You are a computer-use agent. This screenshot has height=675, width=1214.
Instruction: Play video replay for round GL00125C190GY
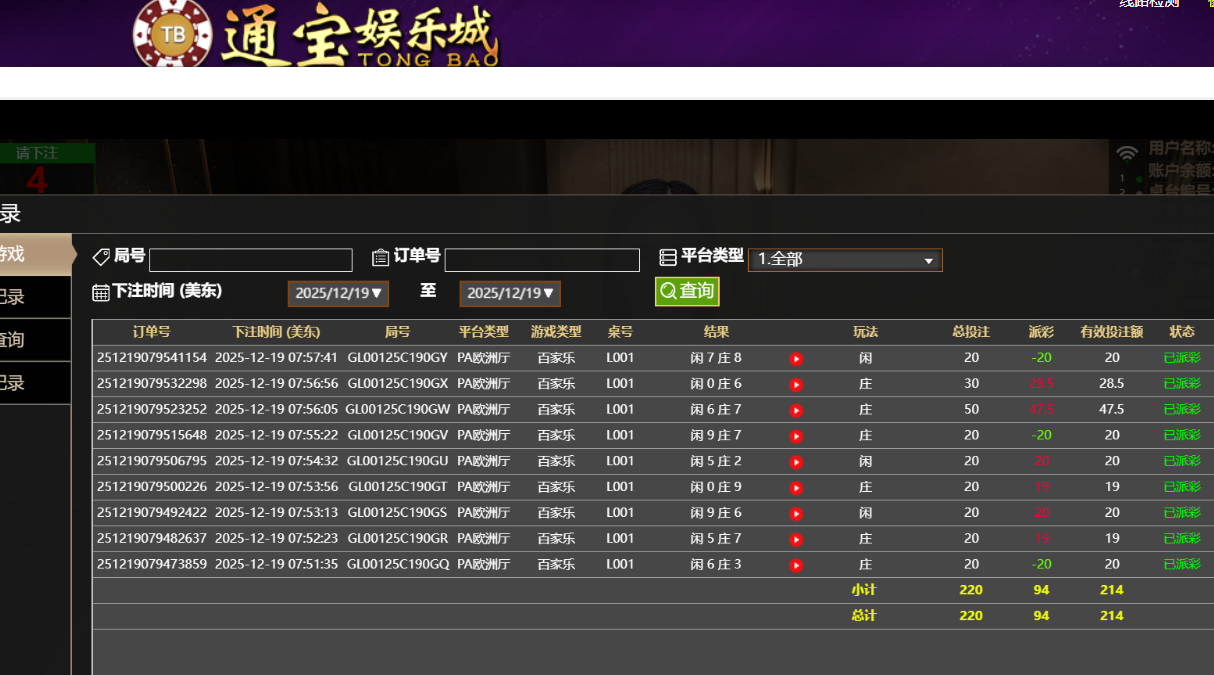pos(796,359)
